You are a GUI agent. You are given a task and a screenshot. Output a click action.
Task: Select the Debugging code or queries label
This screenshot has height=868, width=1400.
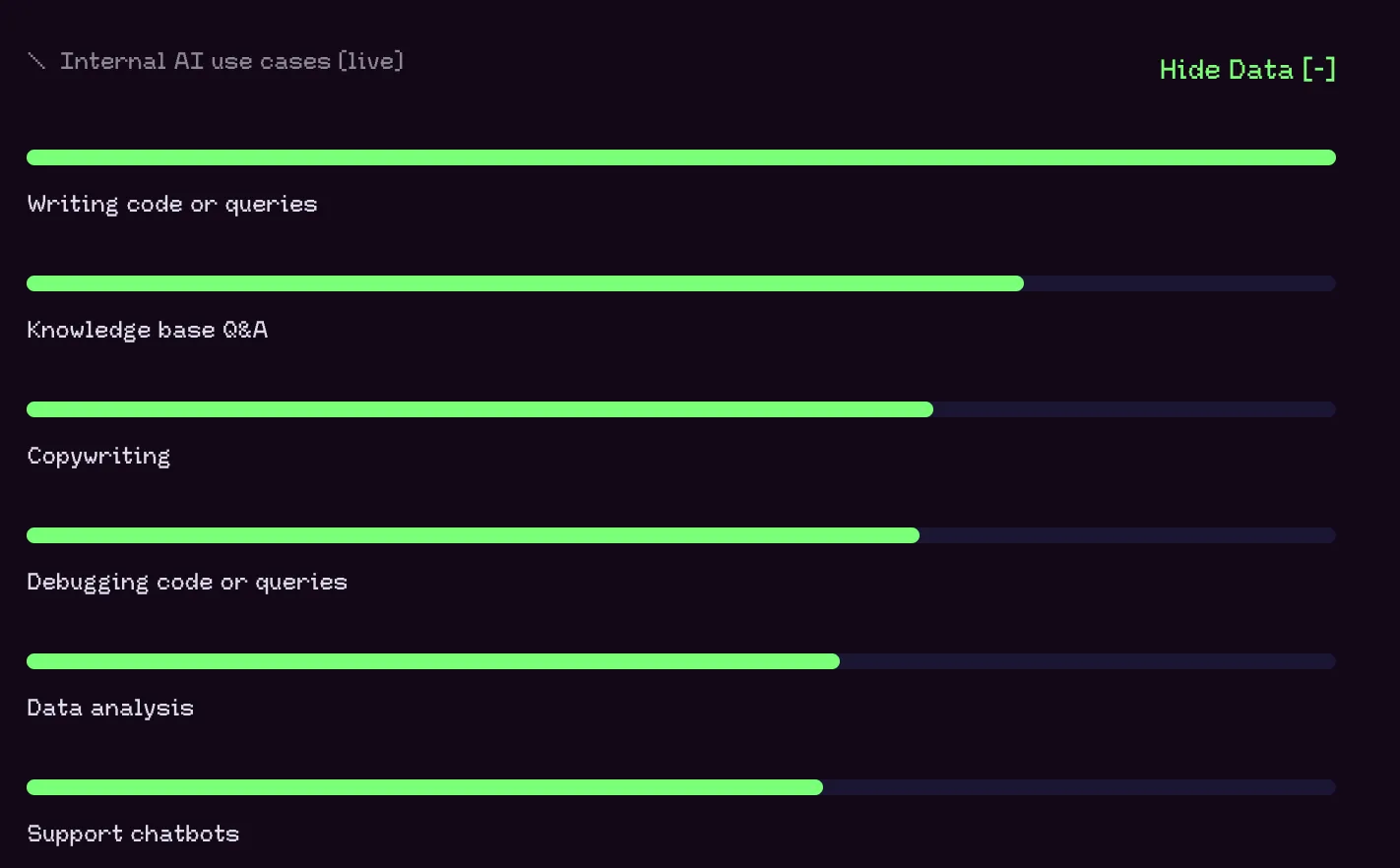tap(187, 583)
